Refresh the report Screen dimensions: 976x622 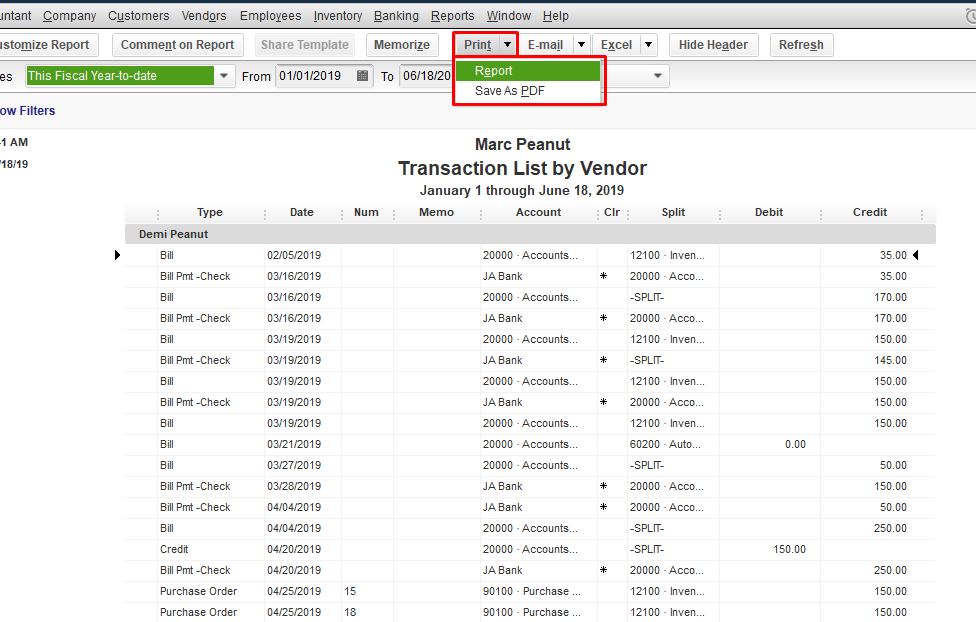tap(801, 45)
